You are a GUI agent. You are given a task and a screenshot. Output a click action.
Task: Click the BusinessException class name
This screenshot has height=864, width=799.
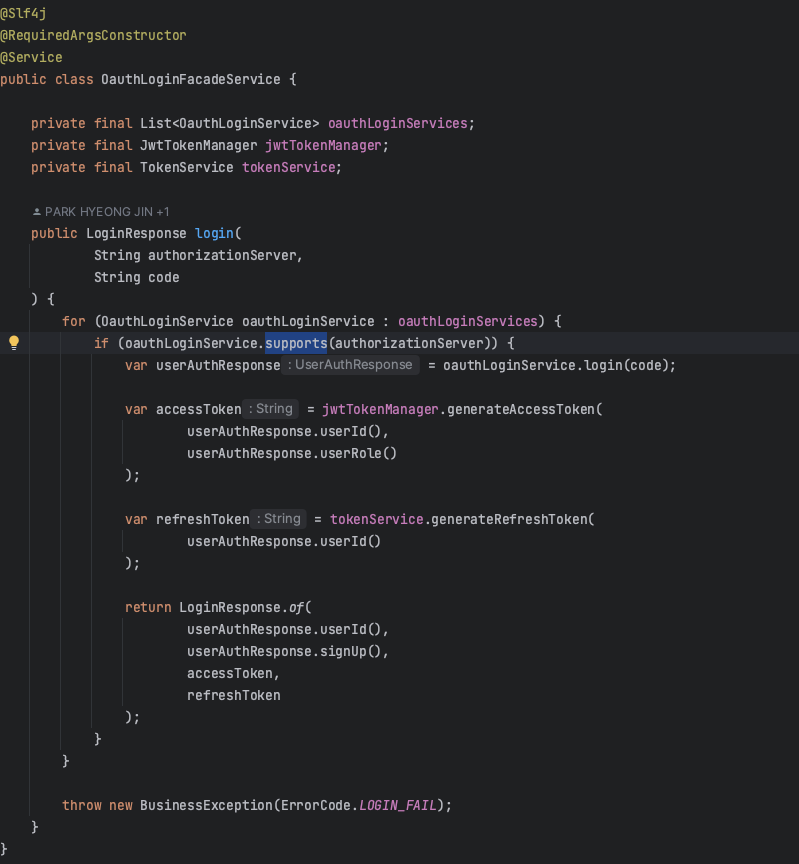207,806
